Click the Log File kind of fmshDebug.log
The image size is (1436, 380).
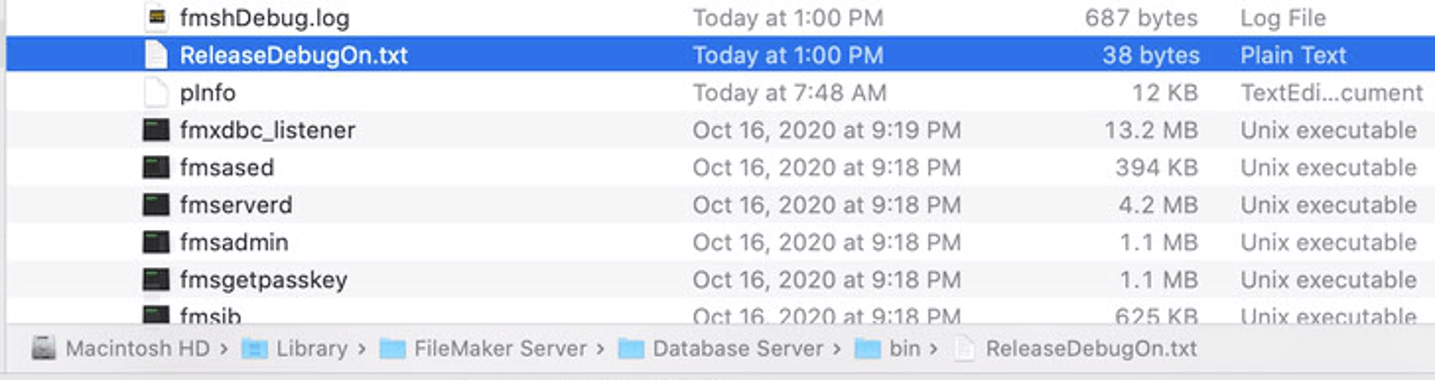1283,18
